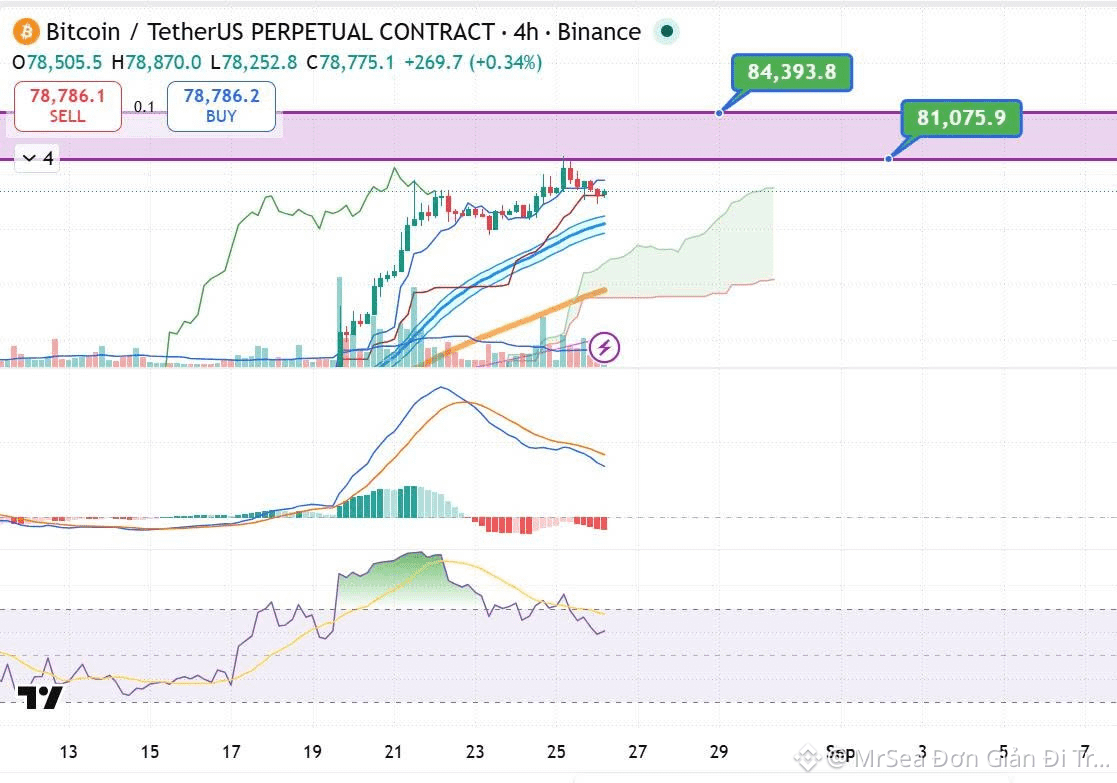Click the close value C78,775.1
1117x783 pixels.
tap(350, 63)
